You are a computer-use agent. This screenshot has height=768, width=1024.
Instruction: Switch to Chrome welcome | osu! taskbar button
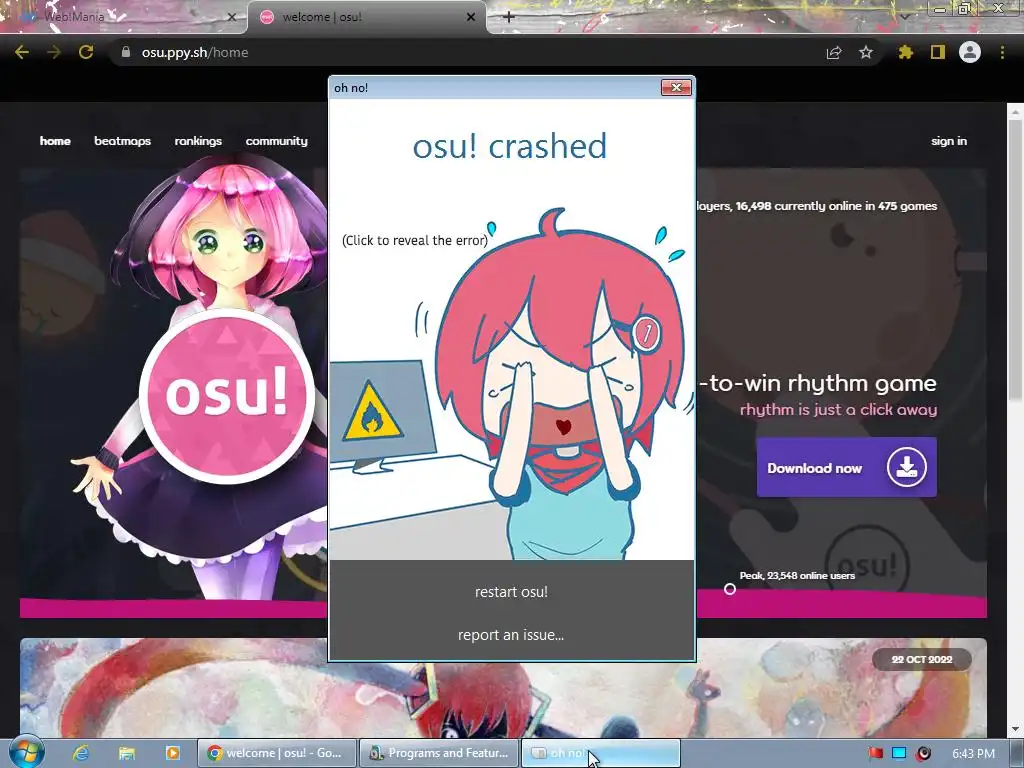point(278,753)
